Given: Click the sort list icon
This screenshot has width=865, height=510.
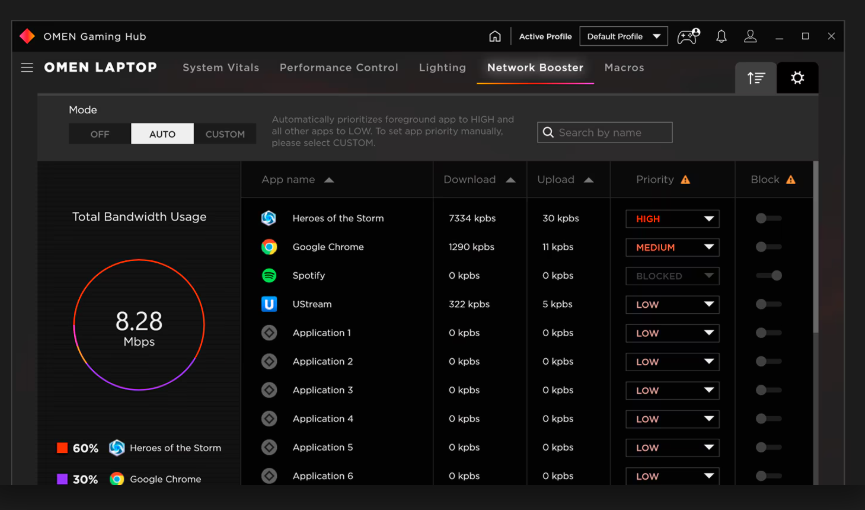Looking at the screenshot, I should [756, 78].
